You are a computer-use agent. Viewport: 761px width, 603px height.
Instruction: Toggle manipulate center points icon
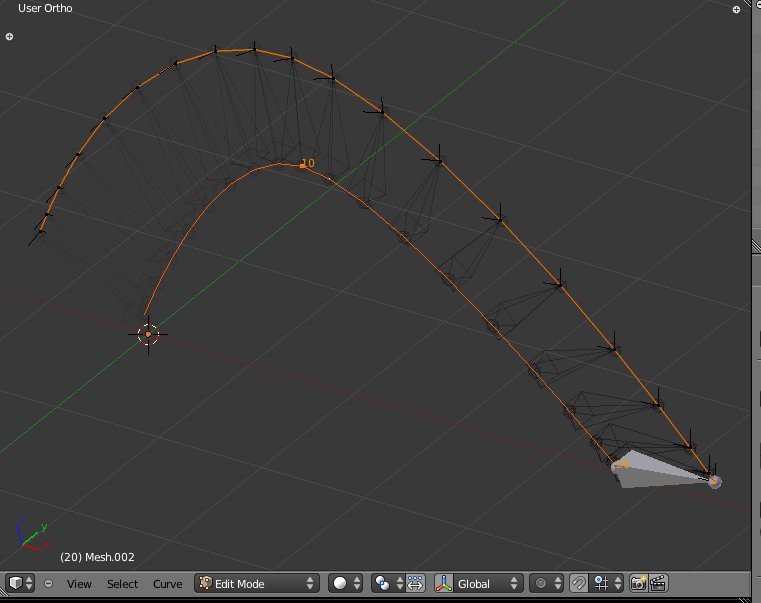tap(415, 583)
